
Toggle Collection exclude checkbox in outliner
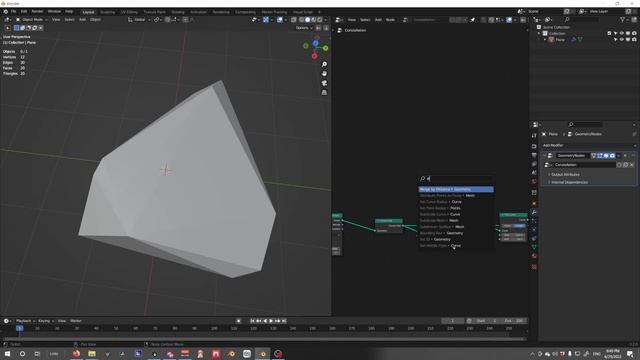point(609,33)
